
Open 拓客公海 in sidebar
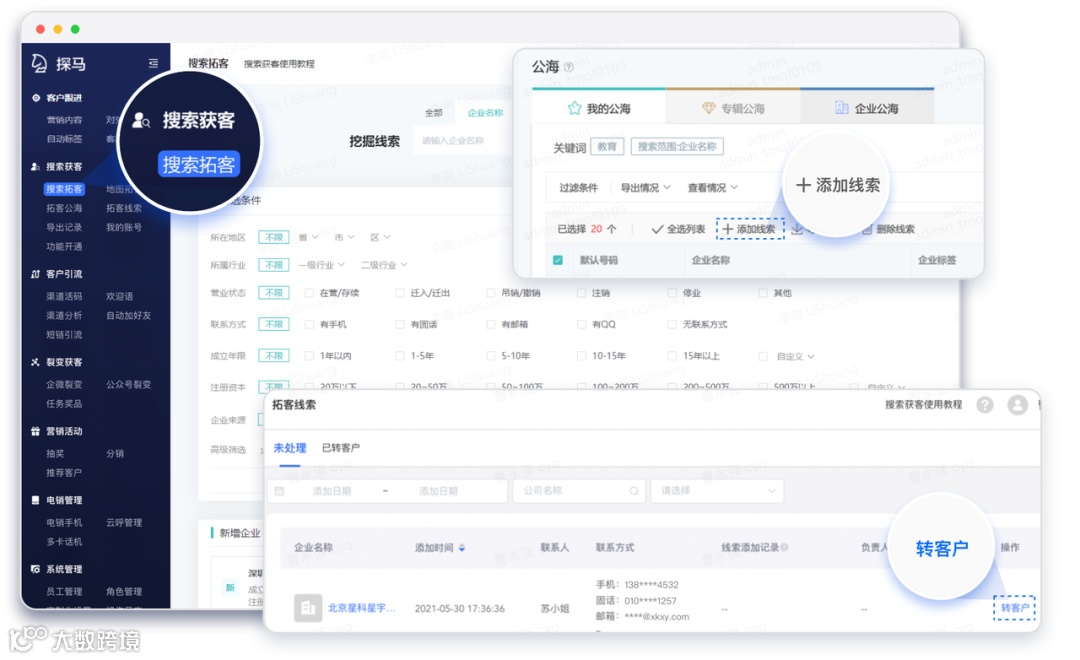(x=64, y=208)
